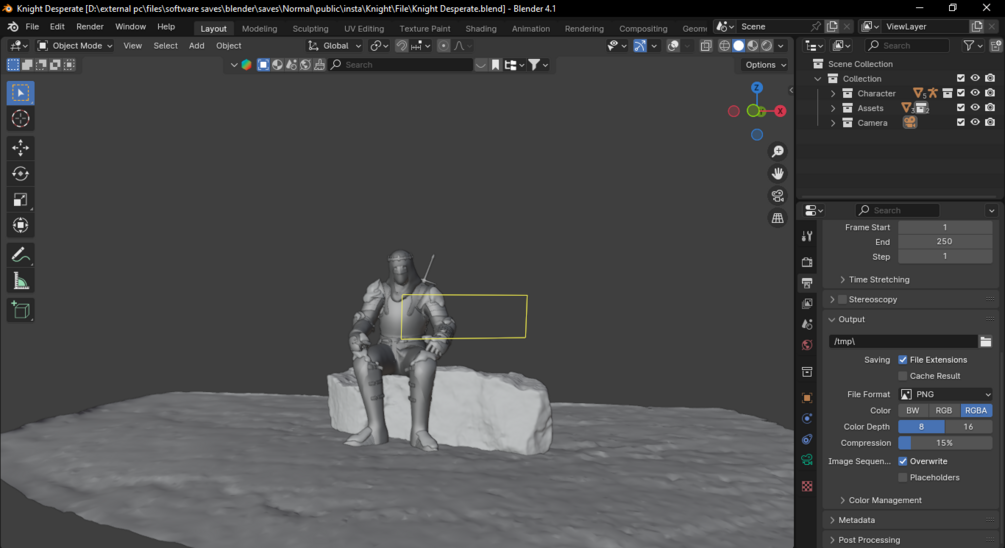
Task: Click the viewport zoom magnifier gizmo
Action: [x=777, y=151]
